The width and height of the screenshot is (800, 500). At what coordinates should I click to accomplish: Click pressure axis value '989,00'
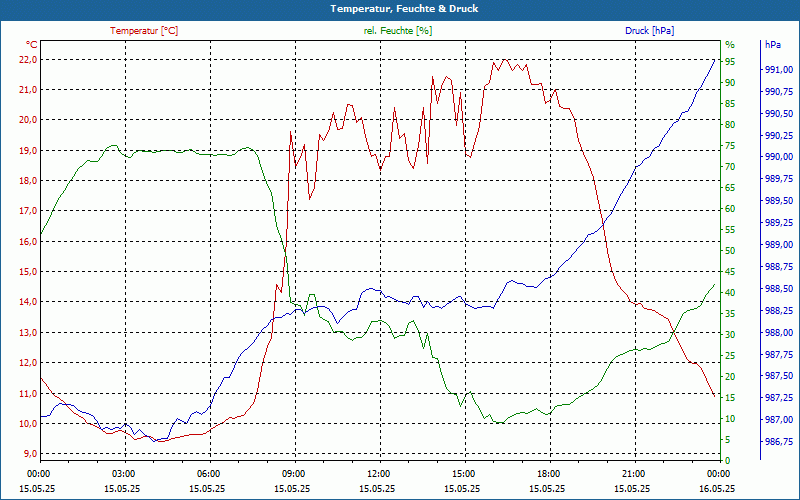[x=779, y=244]
